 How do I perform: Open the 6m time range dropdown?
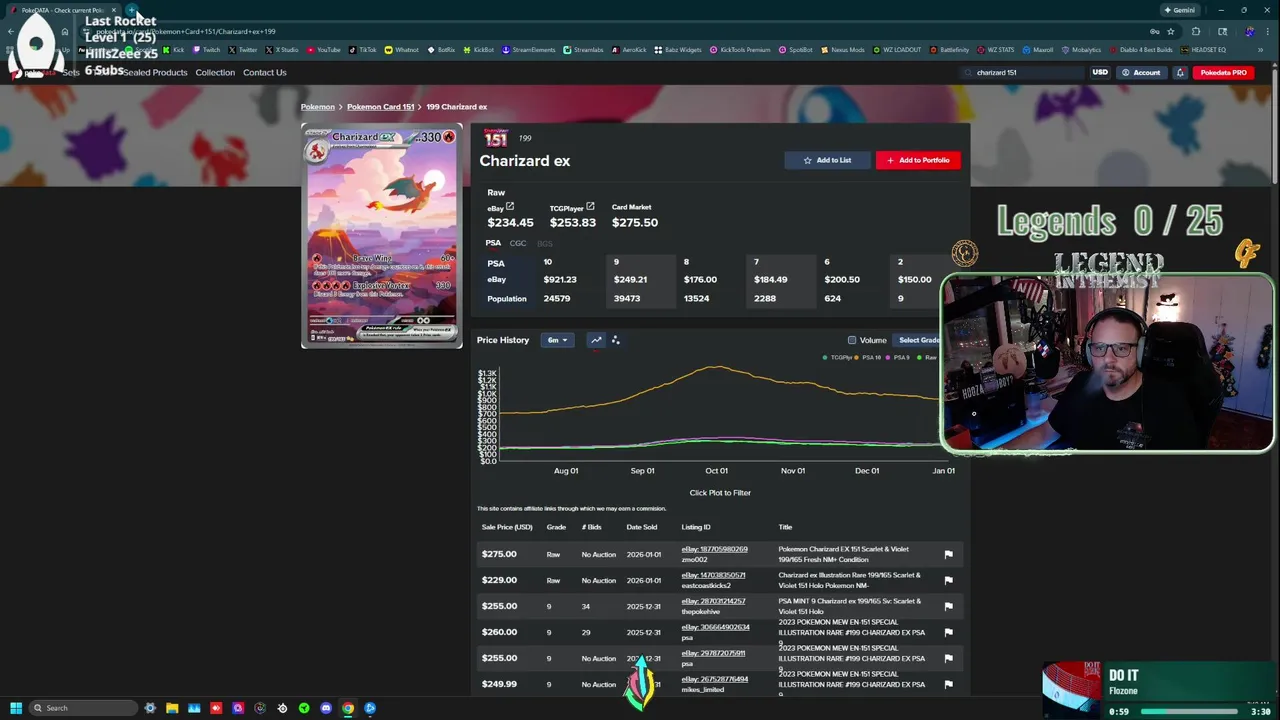click(557, 340)
